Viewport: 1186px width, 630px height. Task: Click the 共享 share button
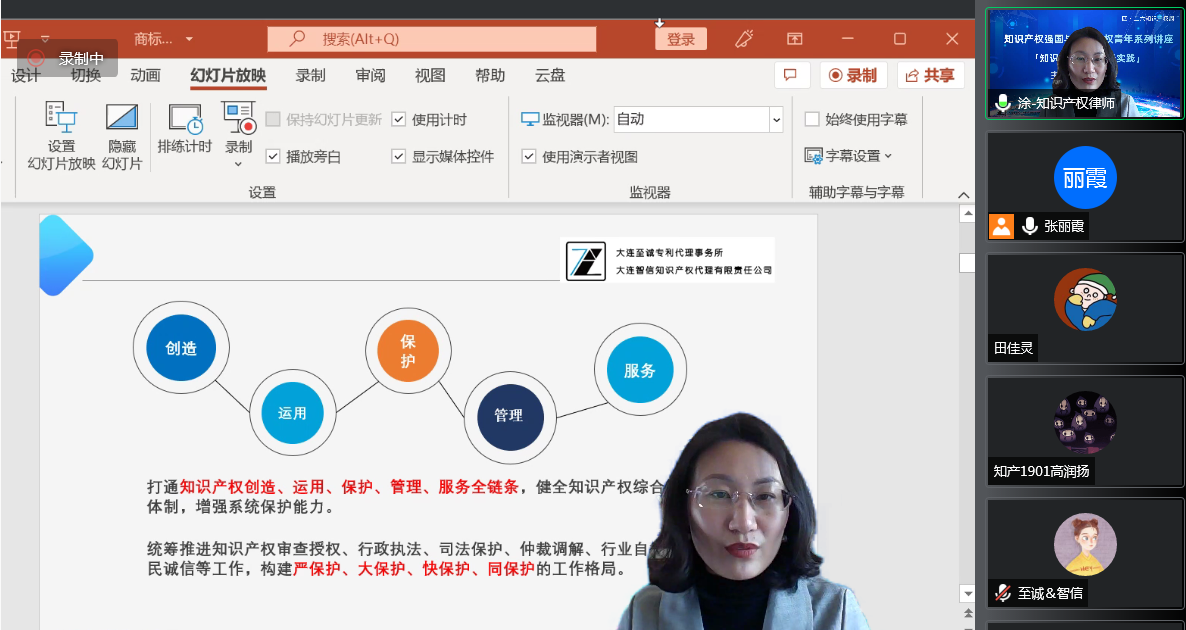[930, 75]
